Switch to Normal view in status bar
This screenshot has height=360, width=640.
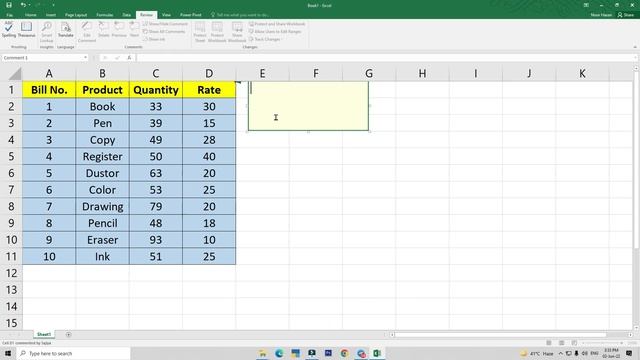click(x=549, y=343)
